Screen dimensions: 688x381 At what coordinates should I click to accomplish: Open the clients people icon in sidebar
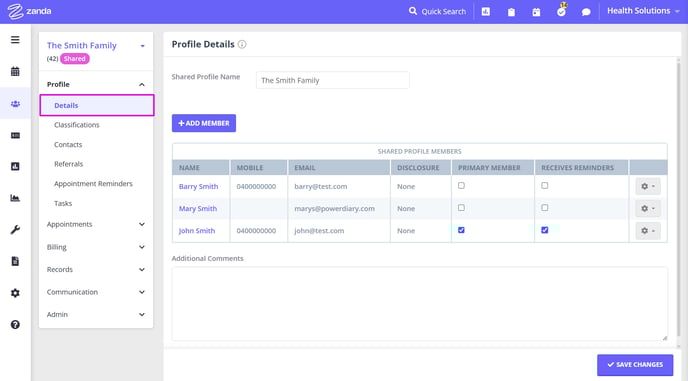pyautogui.click(x=15, y=104)
